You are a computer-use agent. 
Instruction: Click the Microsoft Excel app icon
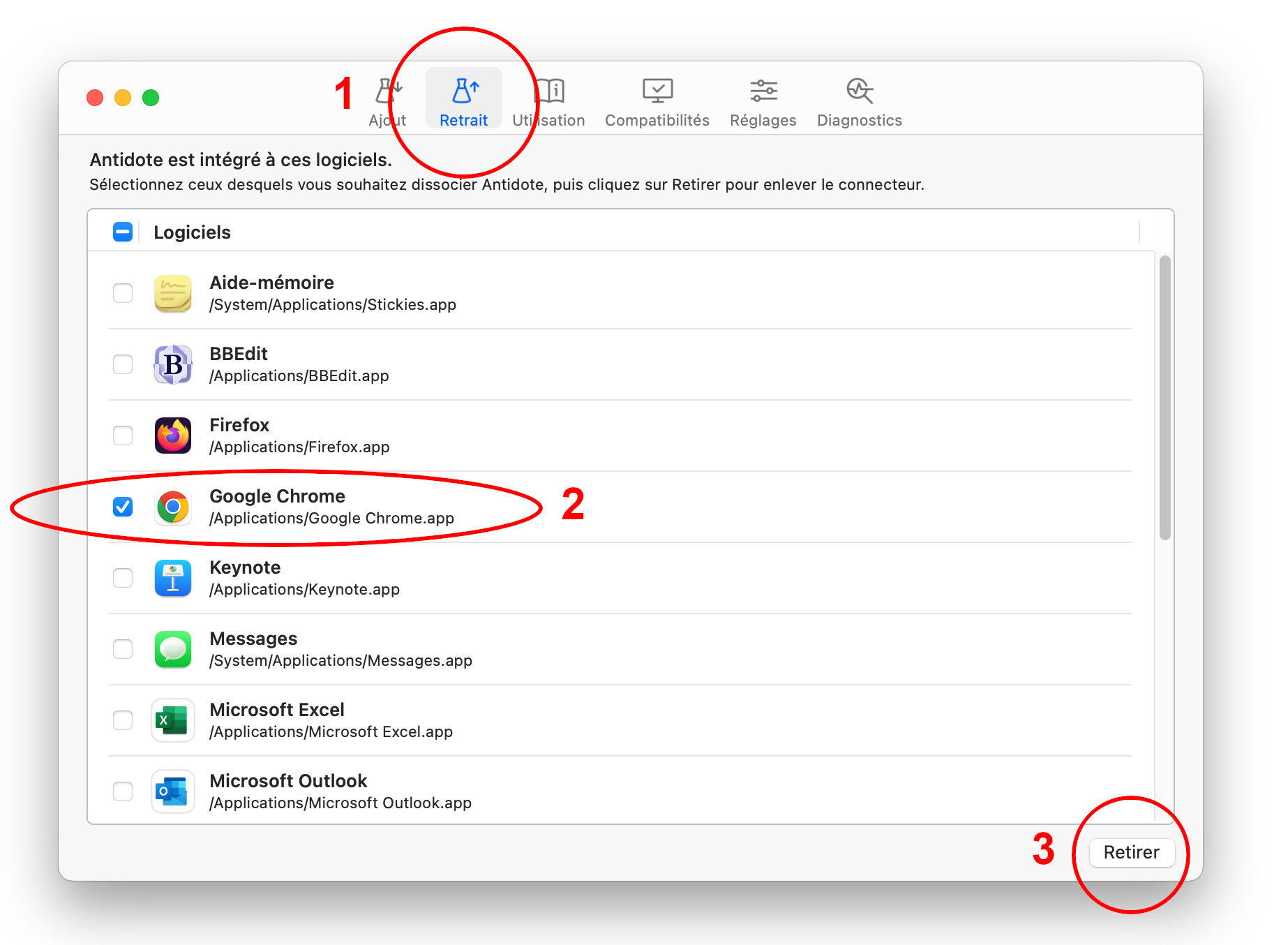pyautogui.click(x=173, y=720)
